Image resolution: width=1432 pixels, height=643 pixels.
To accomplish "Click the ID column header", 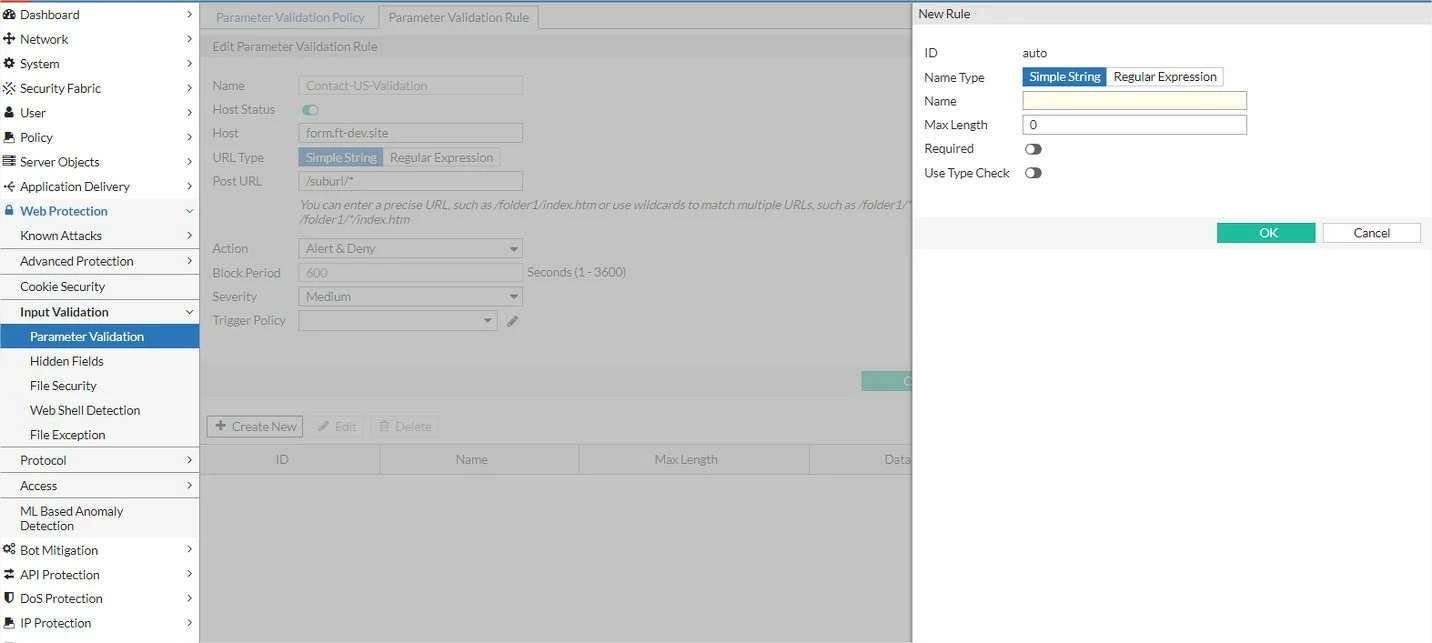I will click(x=282, y=459).
